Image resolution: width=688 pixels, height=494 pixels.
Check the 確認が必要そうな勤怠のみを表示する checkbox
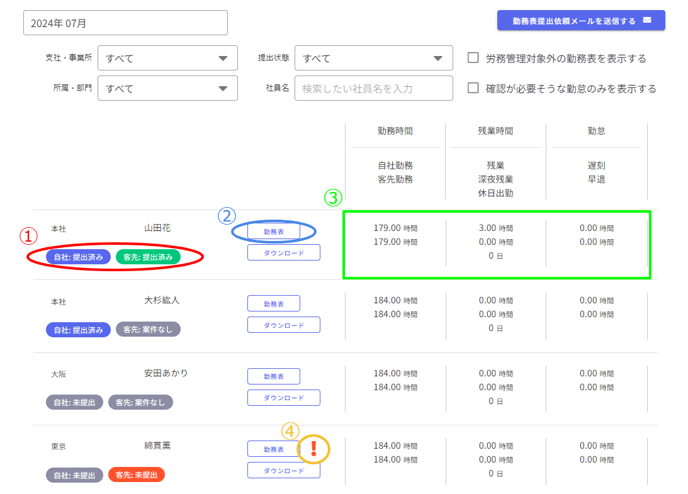tap(474, 88)
